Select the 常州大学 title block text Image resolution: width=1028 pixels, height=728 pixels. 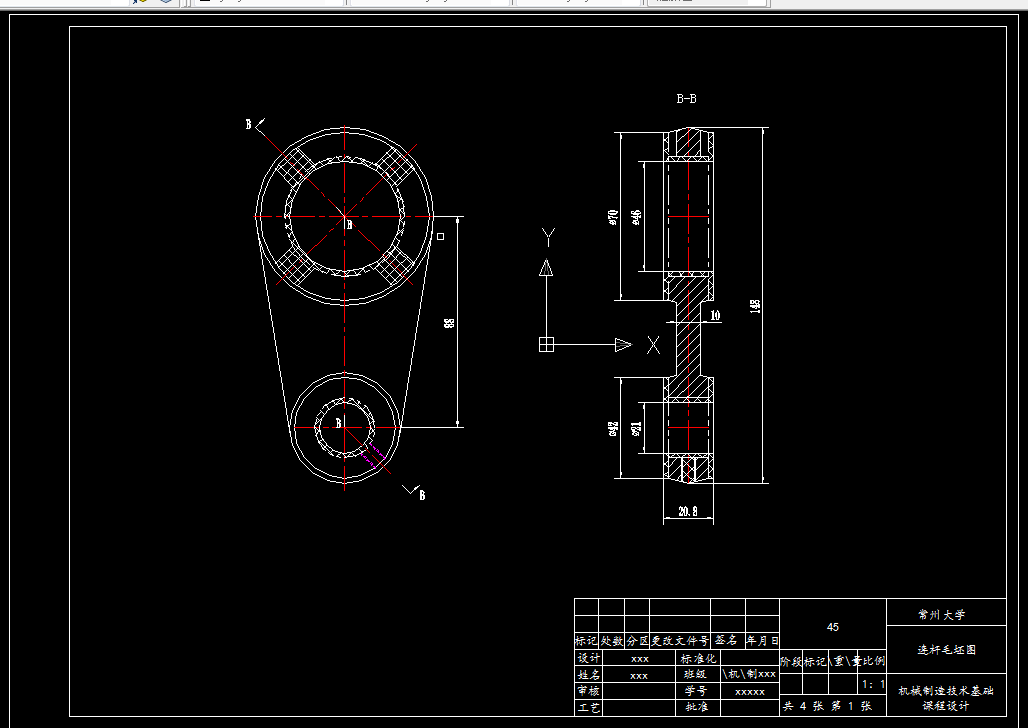(942, 615)
